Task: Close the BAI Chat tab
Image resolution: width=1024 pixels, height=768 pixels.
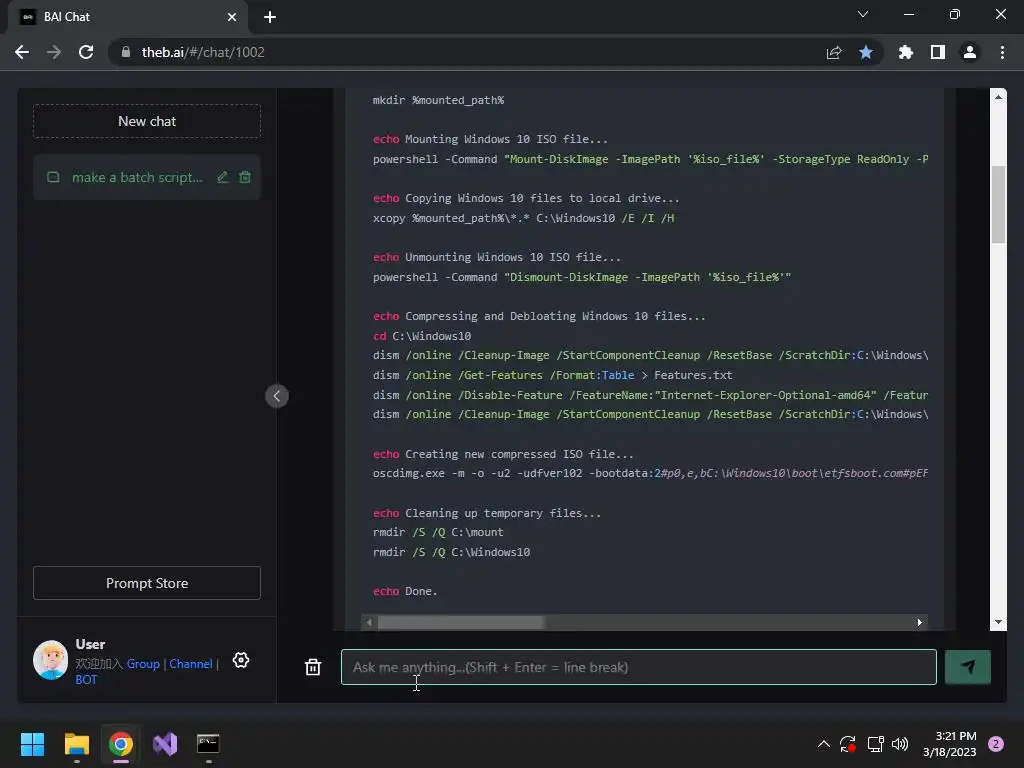Action: point(232,17)
